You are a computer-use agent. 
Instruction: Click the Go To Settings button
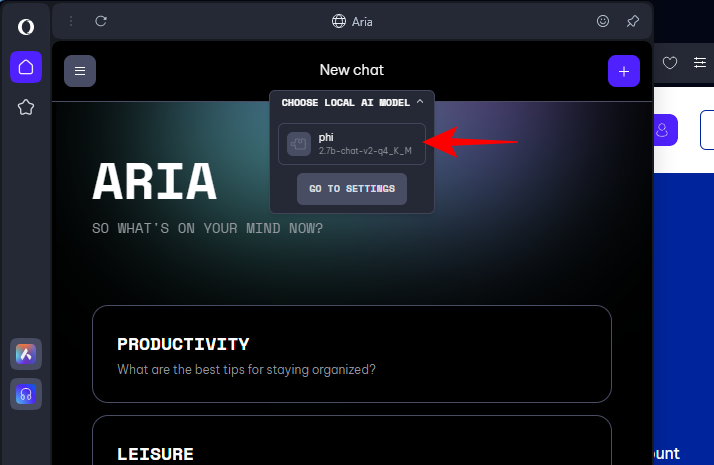pyautogui.click(x=352, y=189)
